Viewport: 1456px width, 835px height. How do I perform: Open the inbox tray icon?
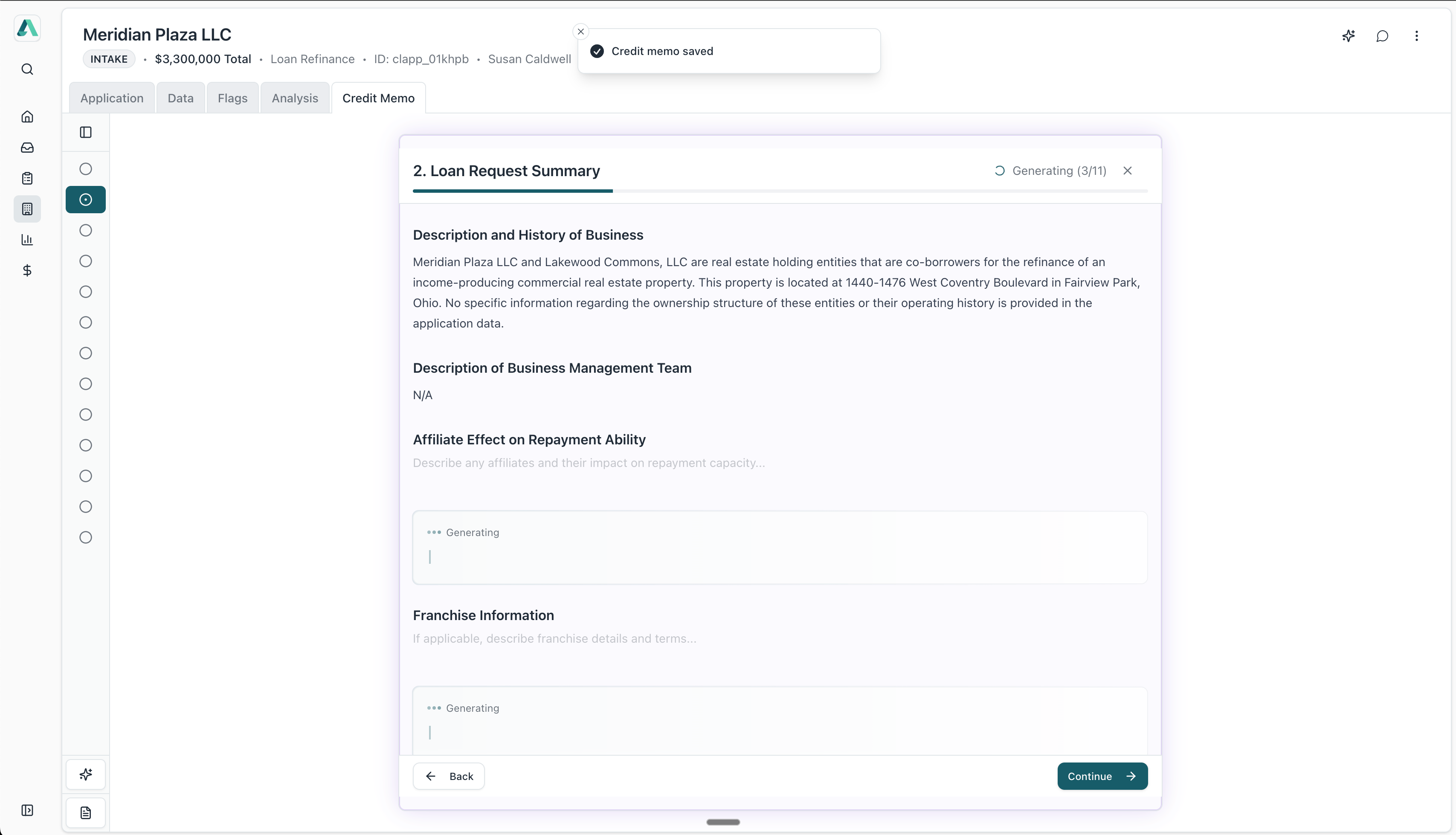pyautogui.click(x=27, y=148)
